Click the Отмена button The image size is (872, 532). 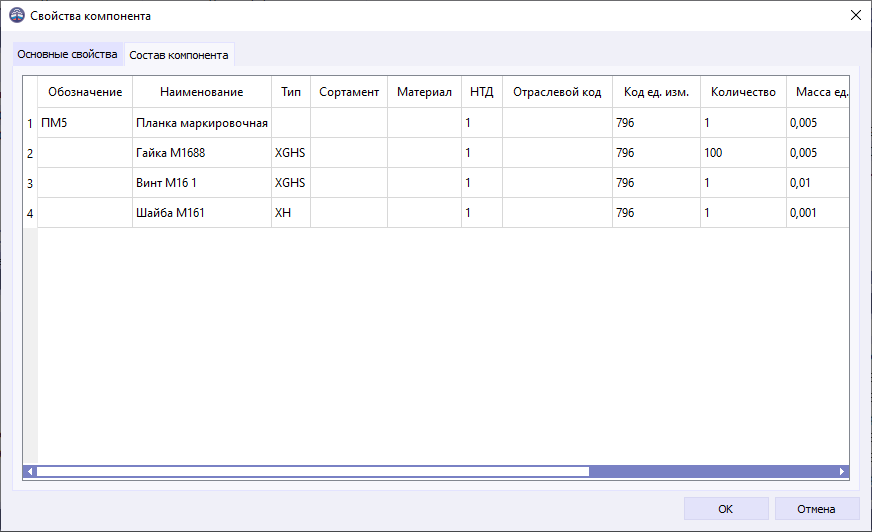pyautogui.click(x=816, y=509)
